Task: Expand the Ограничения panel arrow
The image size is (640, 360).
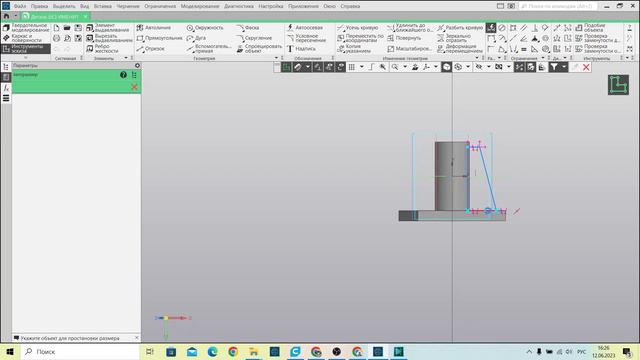Action: 543,58
